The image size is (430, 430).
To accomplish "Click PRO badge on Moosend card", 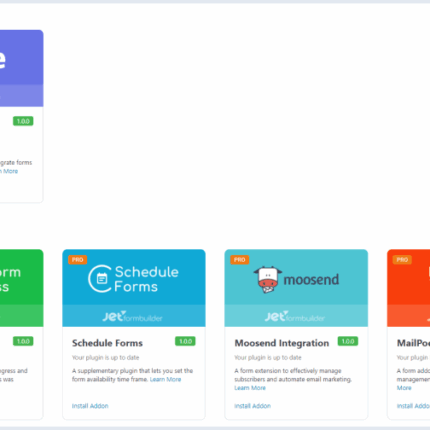I will (240, 260).
